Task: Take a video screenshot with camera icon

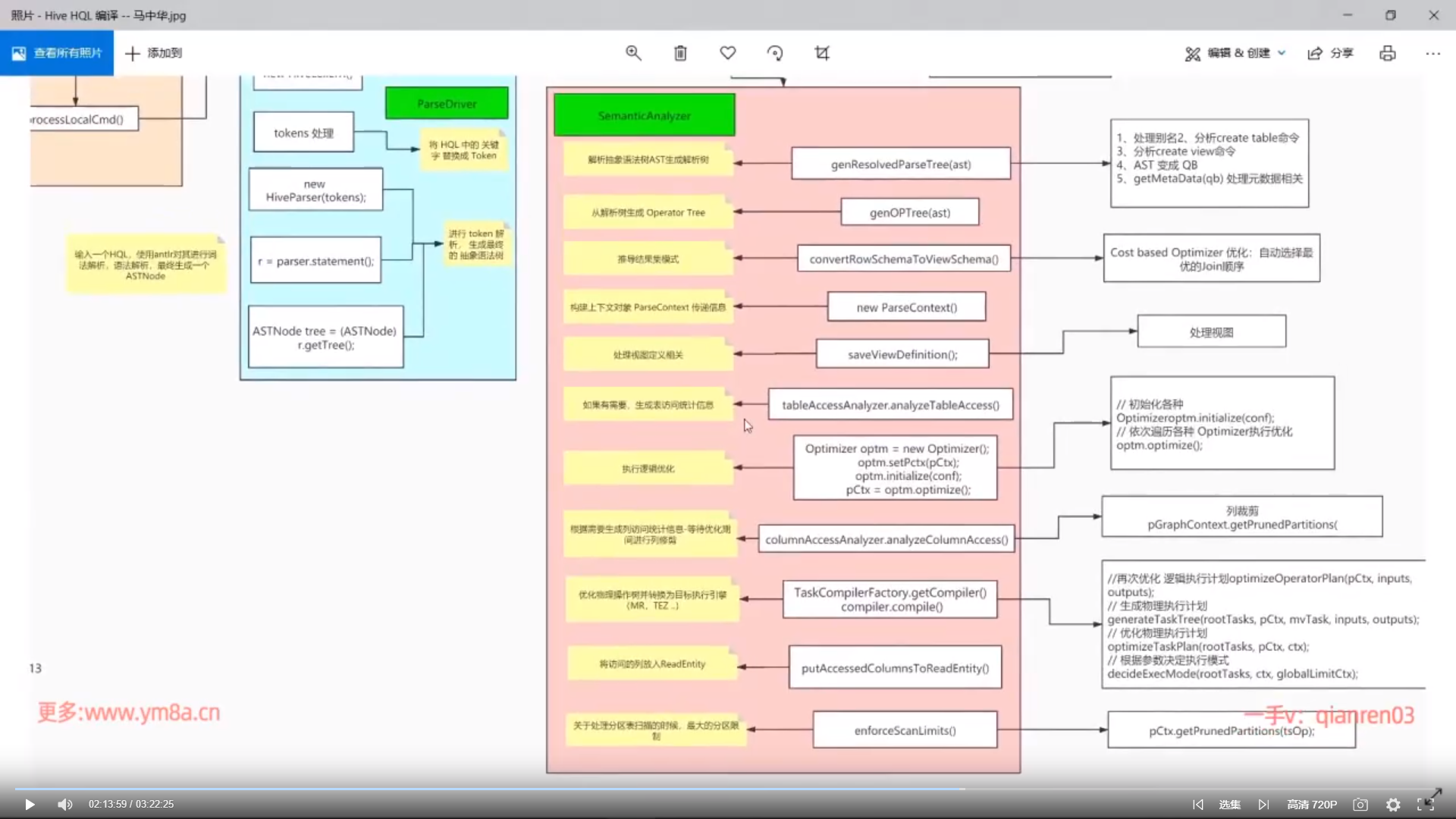Action: pyautogui.click(x=1360, y=805)
